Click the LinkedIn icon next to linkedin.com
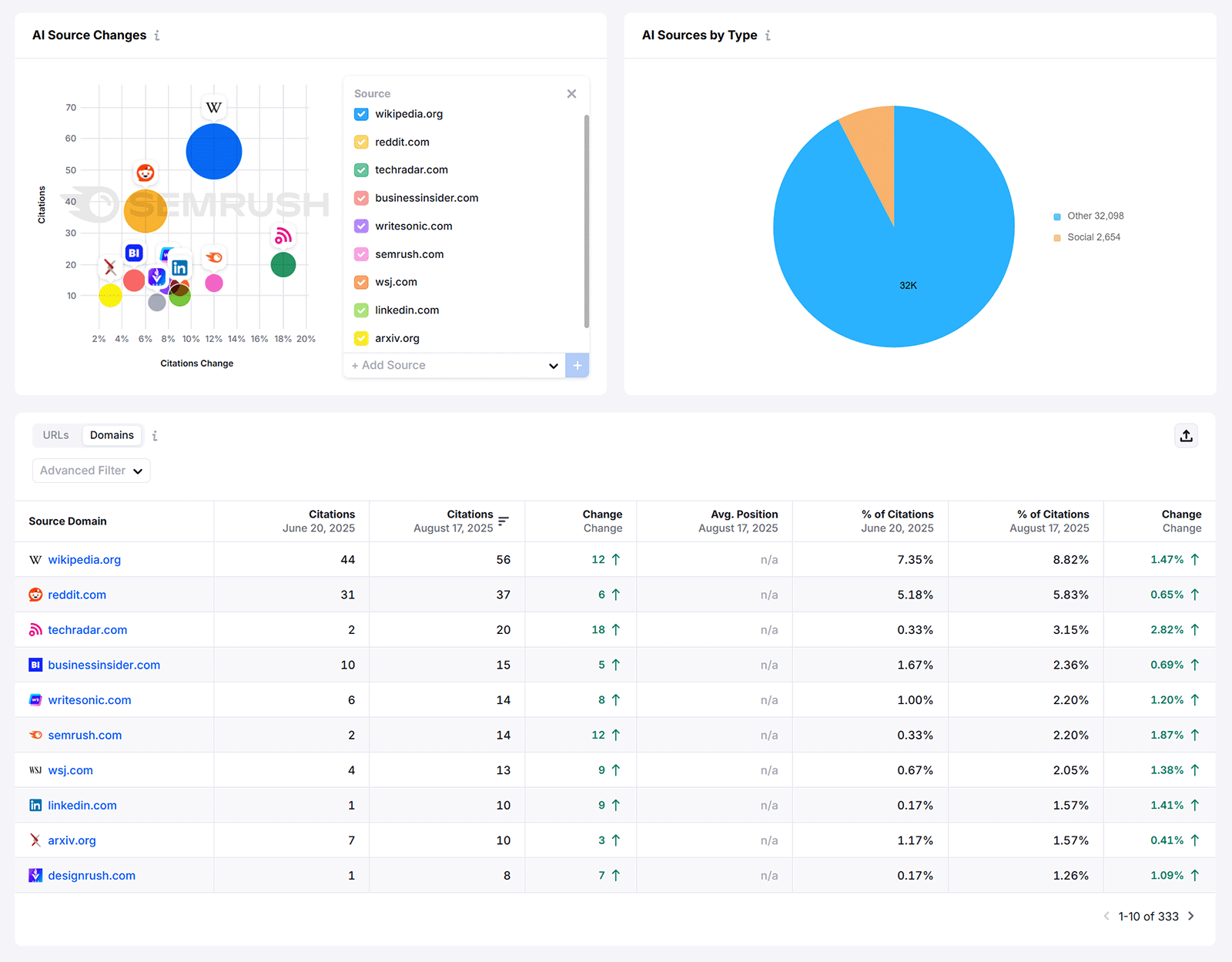Screen dimensions: 1232x962 pyautogui.click(x=35, y=805)
